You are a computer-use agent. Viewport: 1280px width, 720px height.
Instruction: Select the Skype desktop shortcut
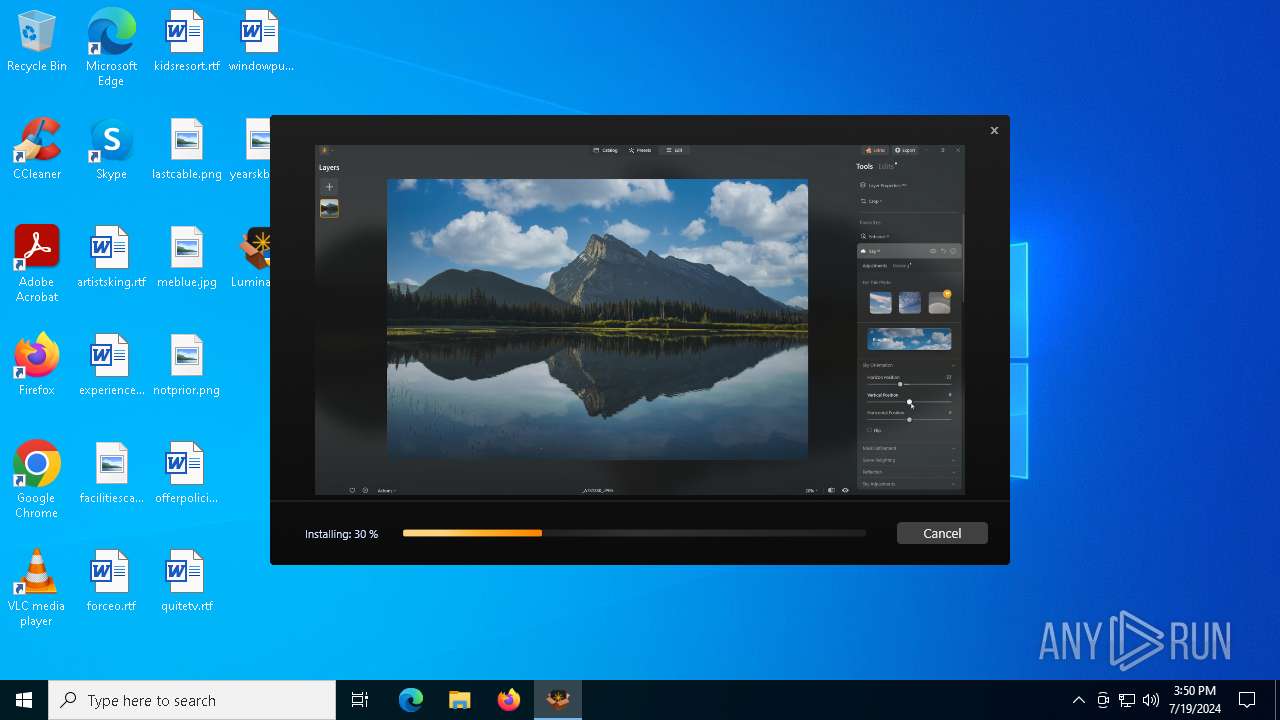coord(111,149)
